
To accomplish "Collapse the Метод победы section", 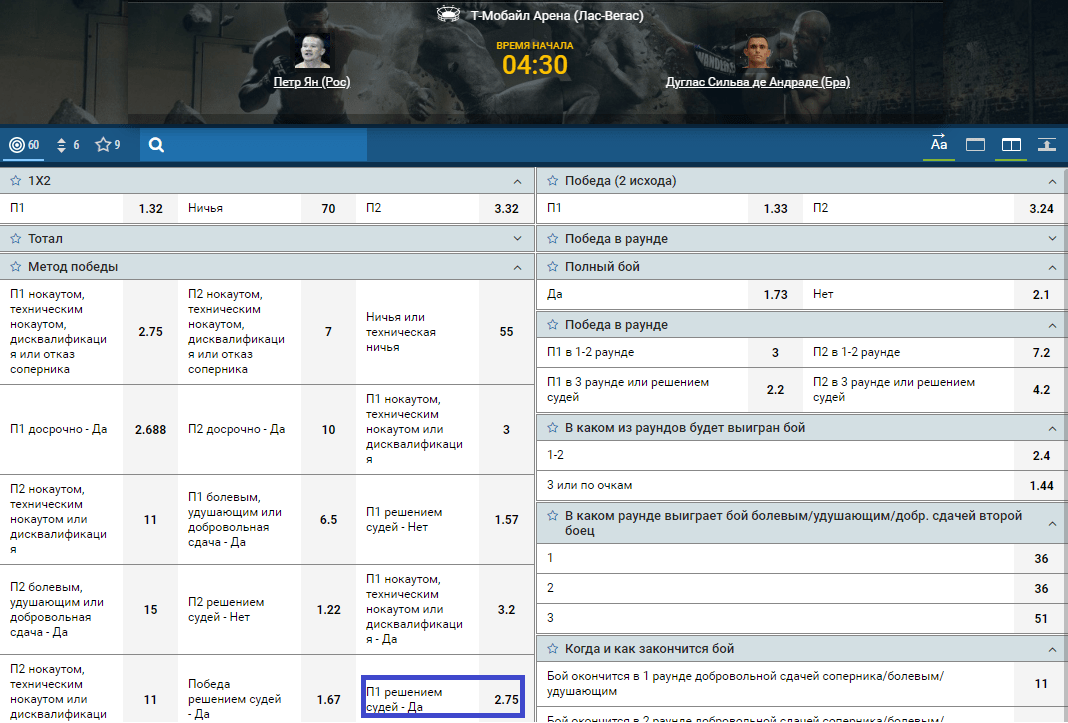I will click(518, 267).
